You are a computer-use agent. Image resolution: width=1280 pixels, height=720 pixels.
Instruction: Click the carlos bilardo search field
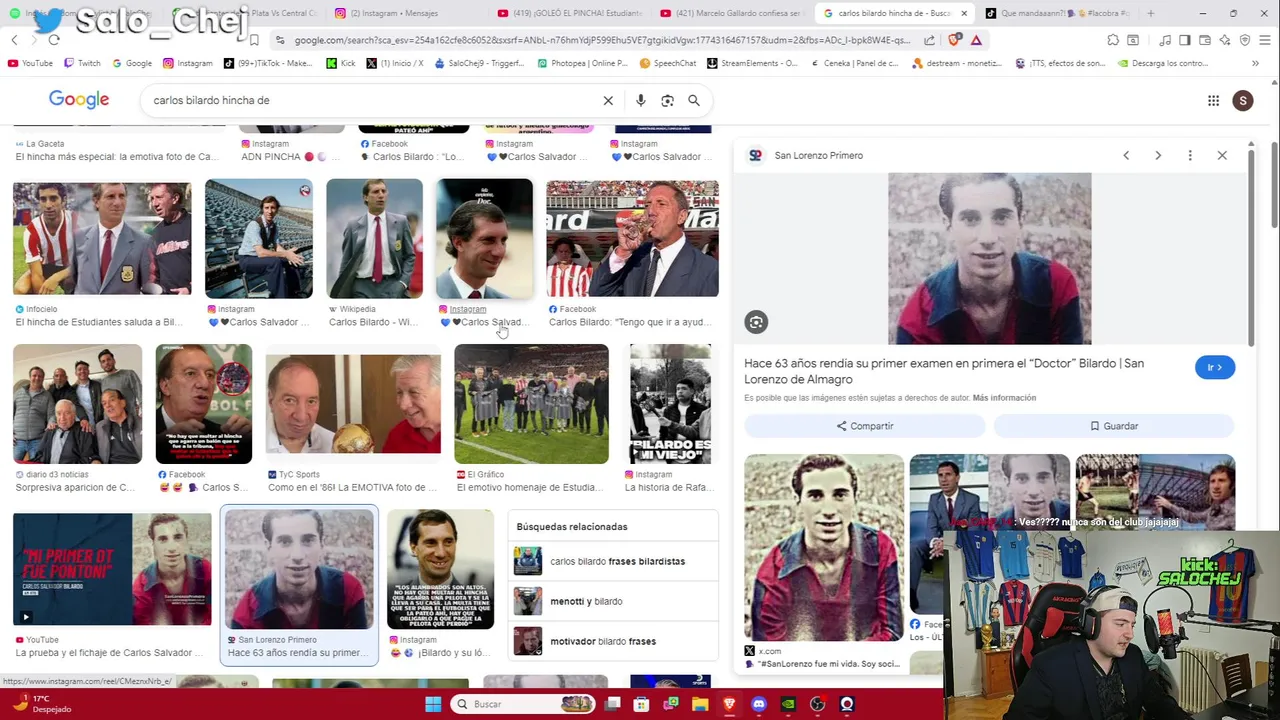(x=370, y=100)
